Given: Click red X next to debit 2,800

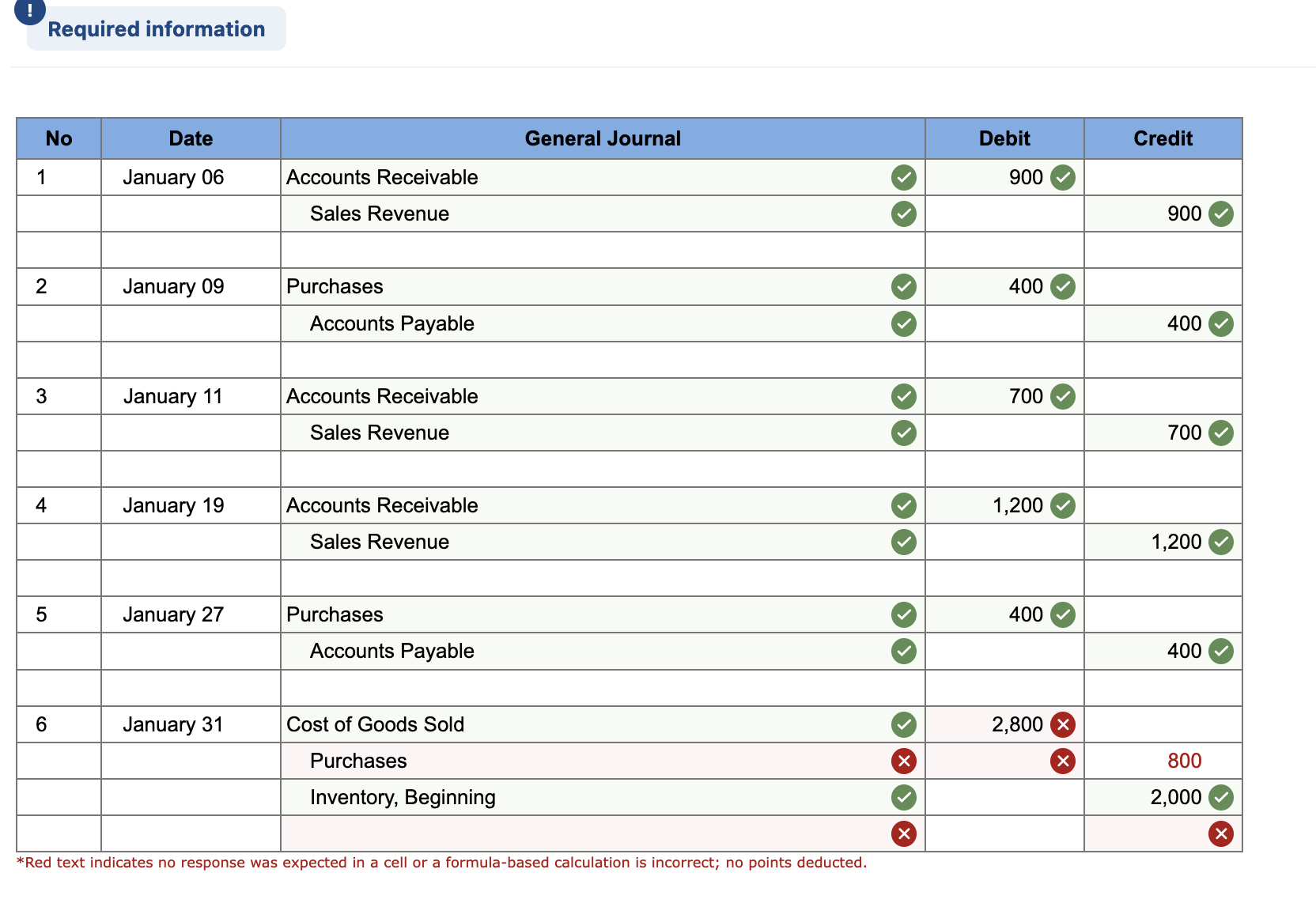Looking at the screenshot, I should point(1063,724).
